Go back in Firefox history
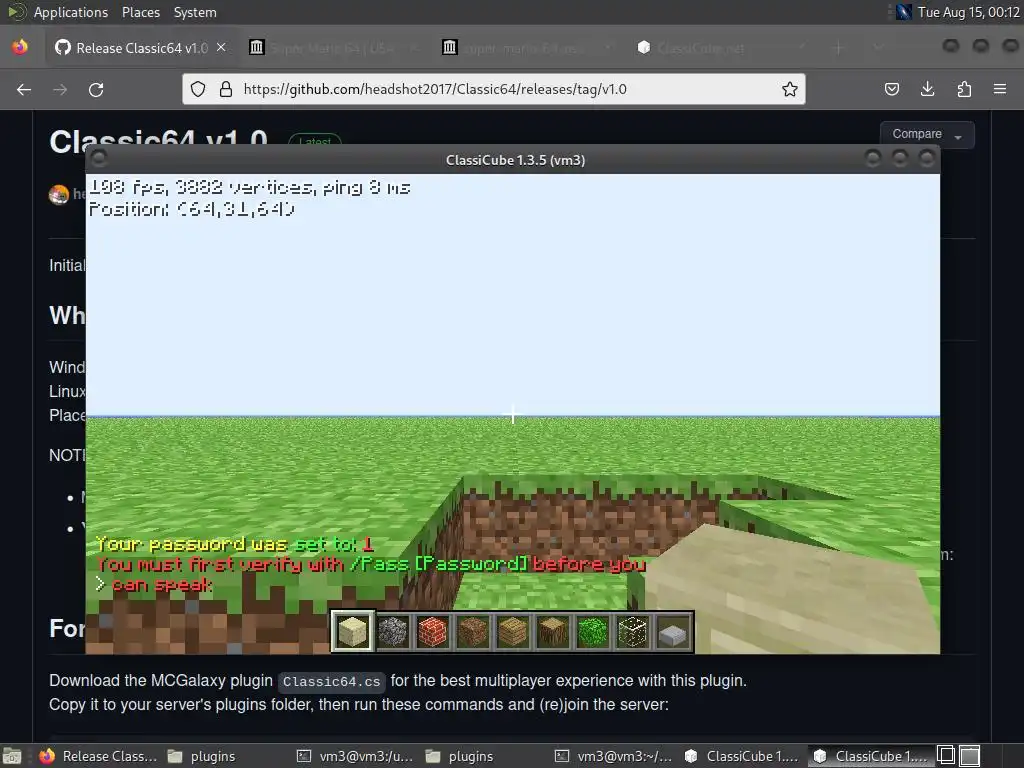 point(24,89)
